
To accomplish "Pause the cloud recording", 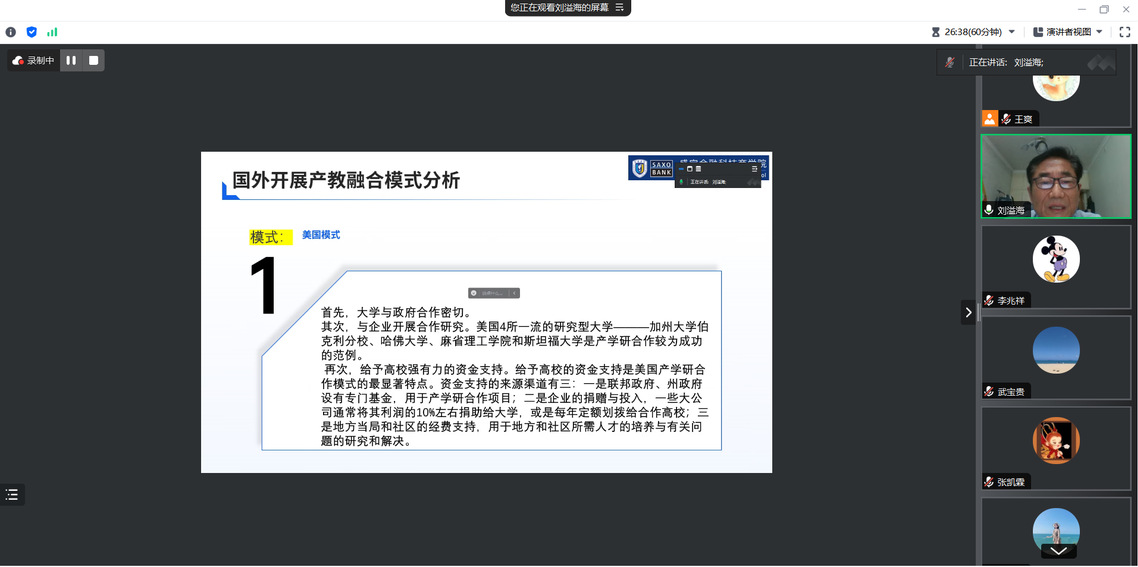I will pyautogui.click(x=71, y=61).
